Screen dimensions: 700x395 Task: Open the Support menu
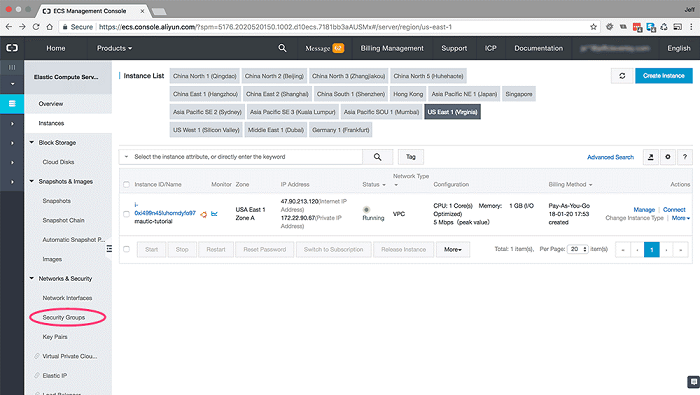click(454, 48)
